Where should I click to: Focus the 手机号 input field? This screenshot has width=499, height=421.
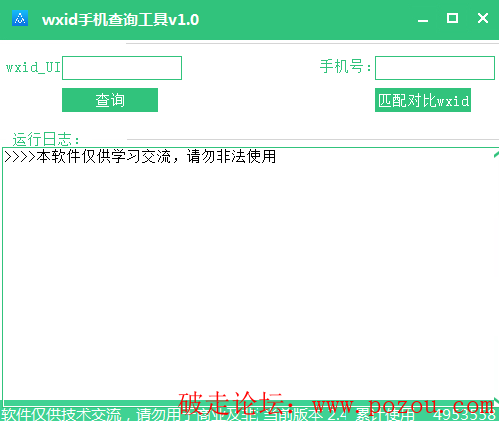[435, 68]
